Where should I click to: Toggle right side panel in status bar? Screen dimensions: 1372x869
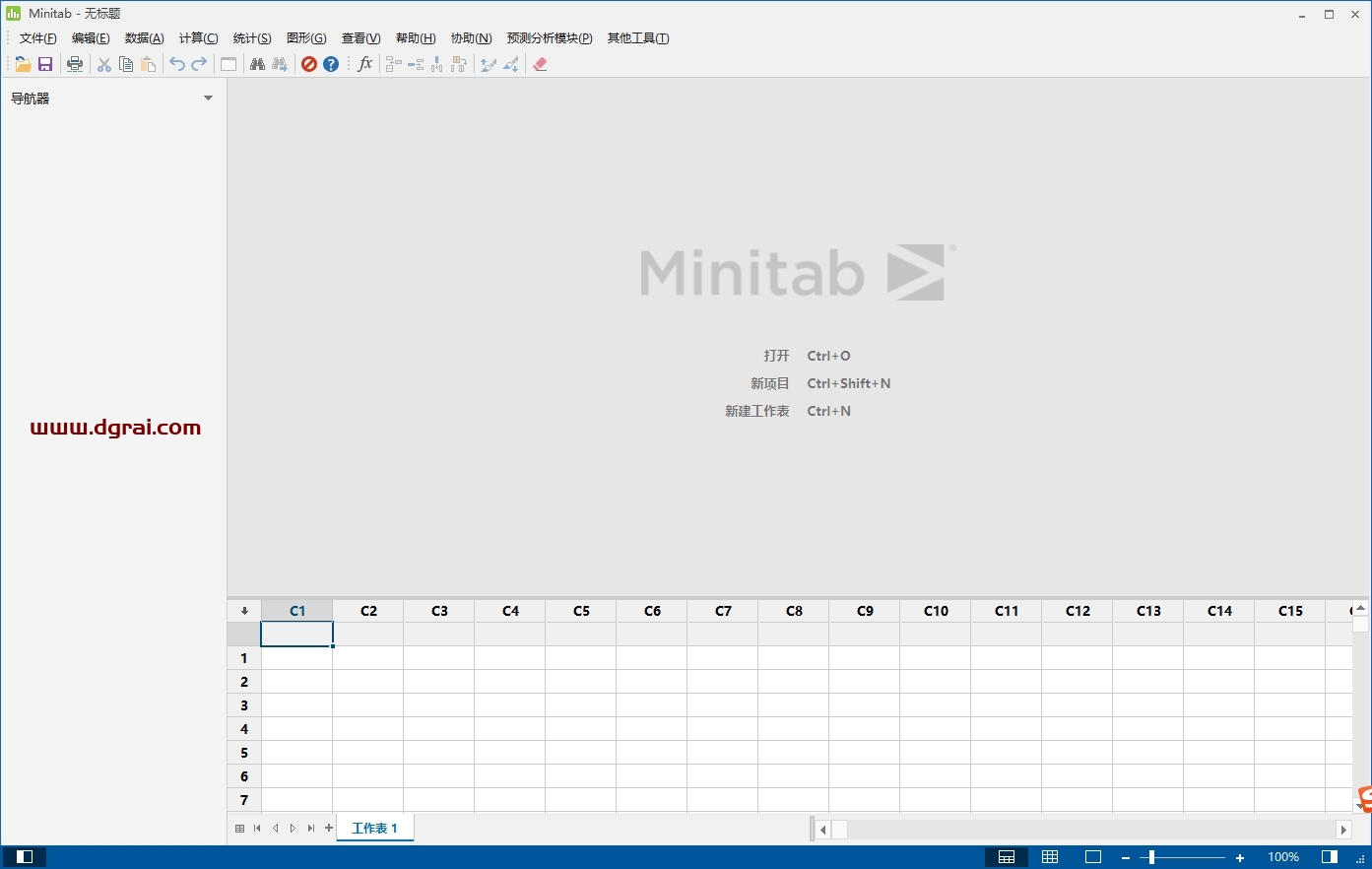pos(1330,857)
